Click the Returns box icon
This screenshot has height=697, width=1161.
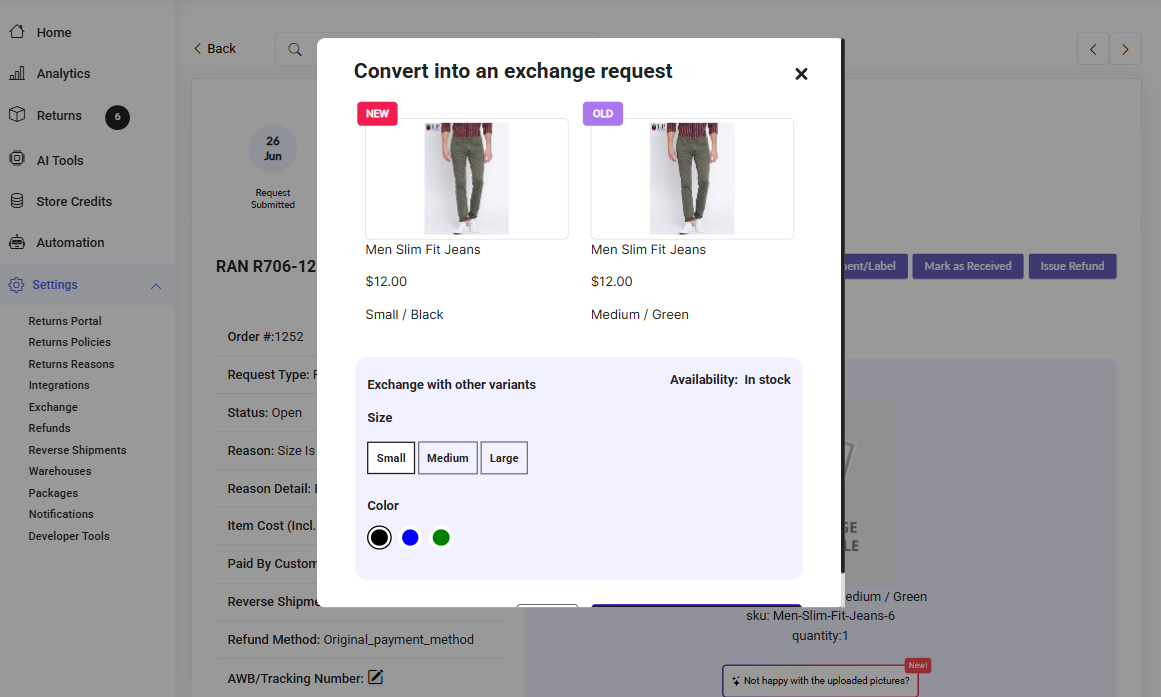coord(17,115)
